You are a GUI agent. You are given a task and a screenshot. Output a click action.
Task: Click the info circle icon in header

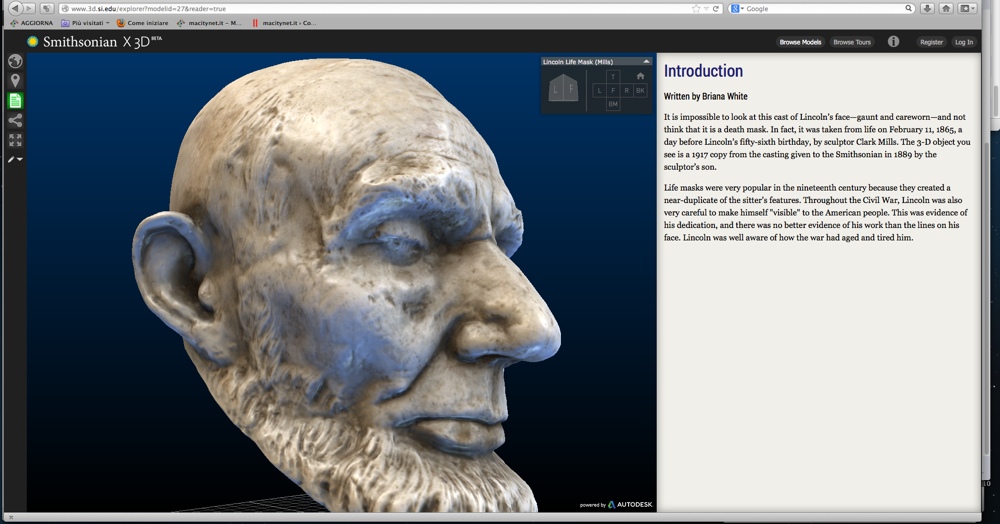coord(893,41)
